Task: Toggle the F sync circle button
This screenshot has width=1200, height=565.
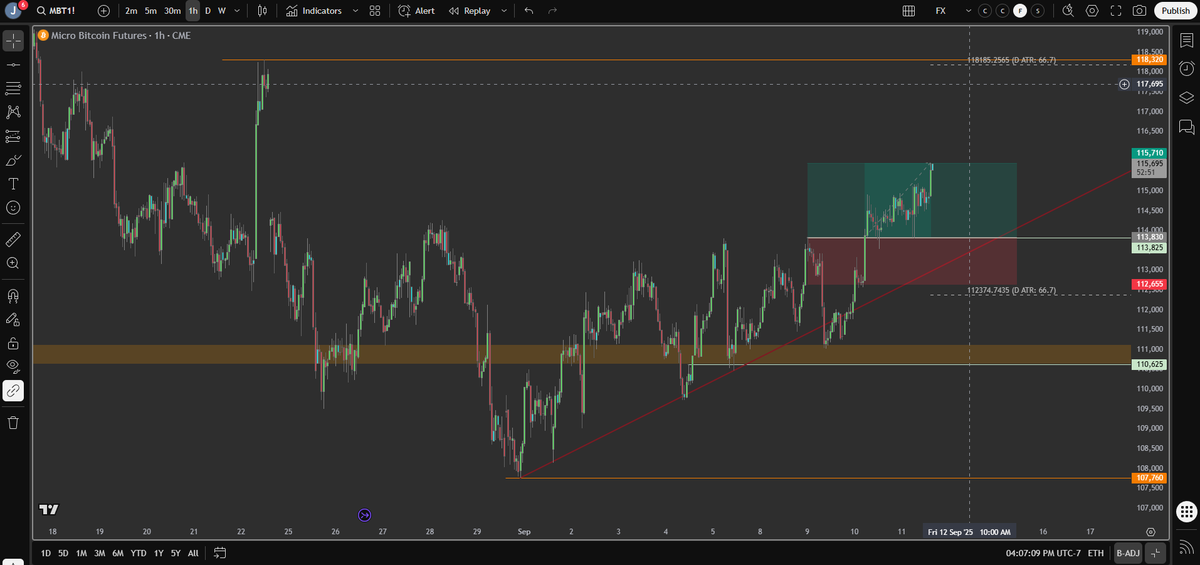Action: coord(1020,10)
